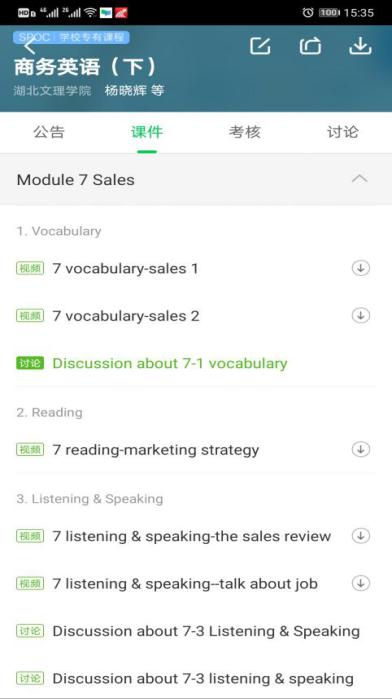Download 7 reading-marketing strategy video

tap(361, 449)
